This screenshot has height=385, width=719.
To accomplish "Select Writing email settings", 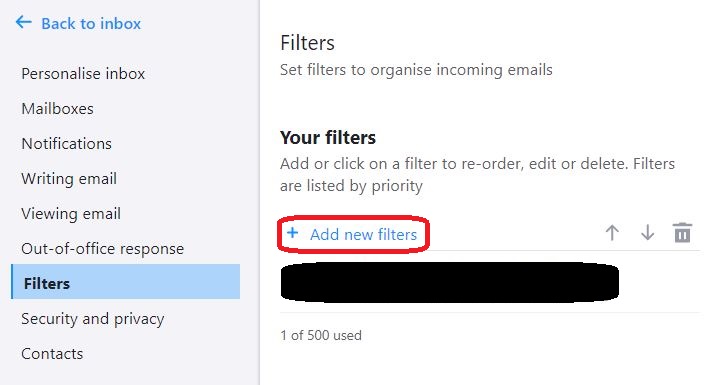I will [x=69, y=178].
